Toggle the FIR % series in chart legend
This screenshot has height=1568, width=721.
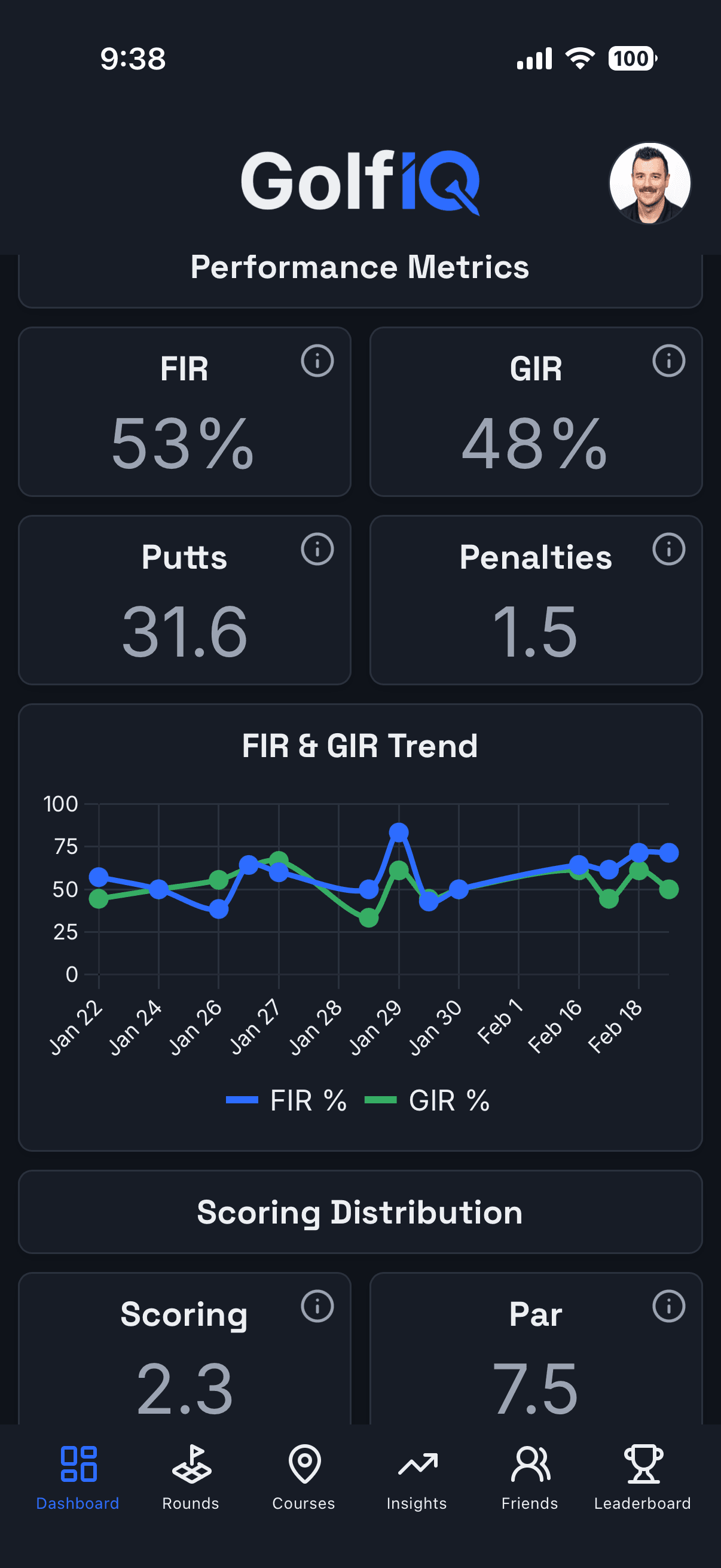(286, 1100)
